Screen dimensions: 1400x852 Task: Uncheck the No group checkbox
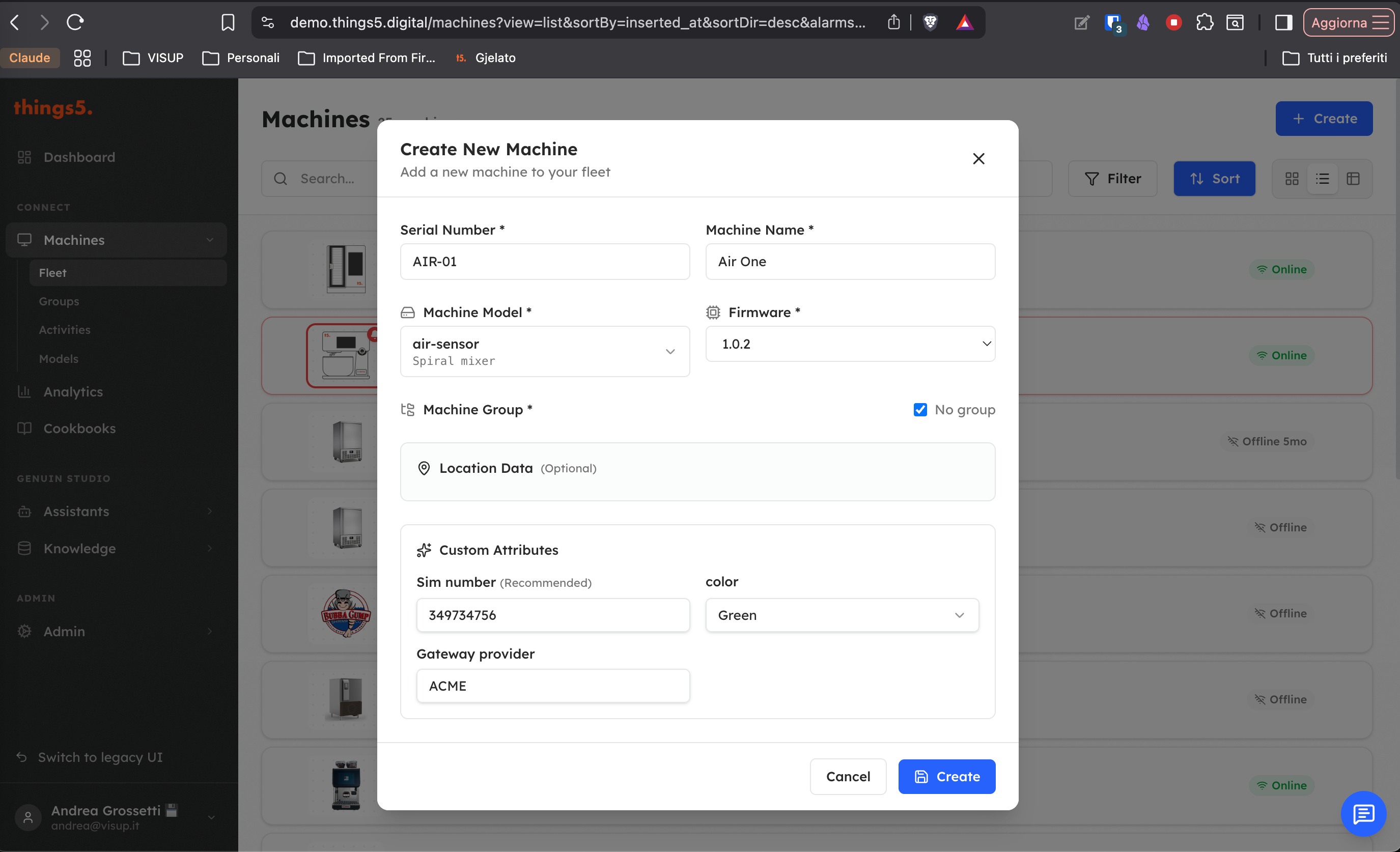tap(920, 410)
